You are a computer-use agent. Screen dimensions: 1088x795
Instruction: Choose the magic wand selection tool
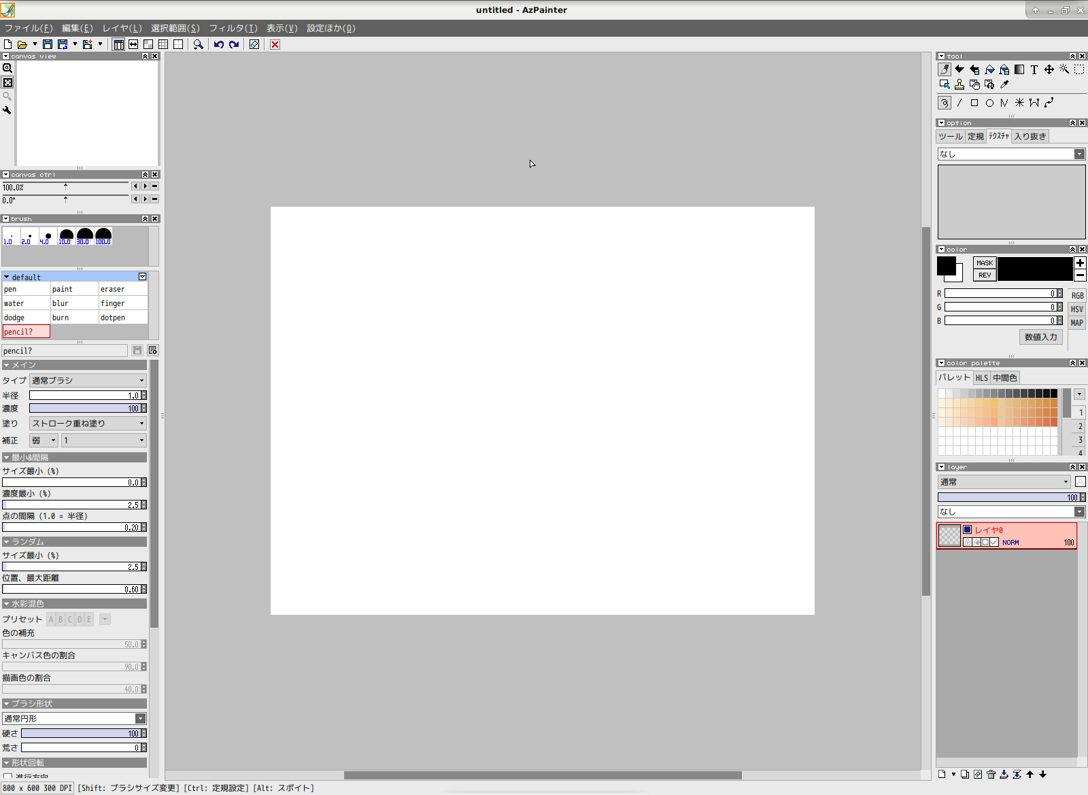[1064, 70]
